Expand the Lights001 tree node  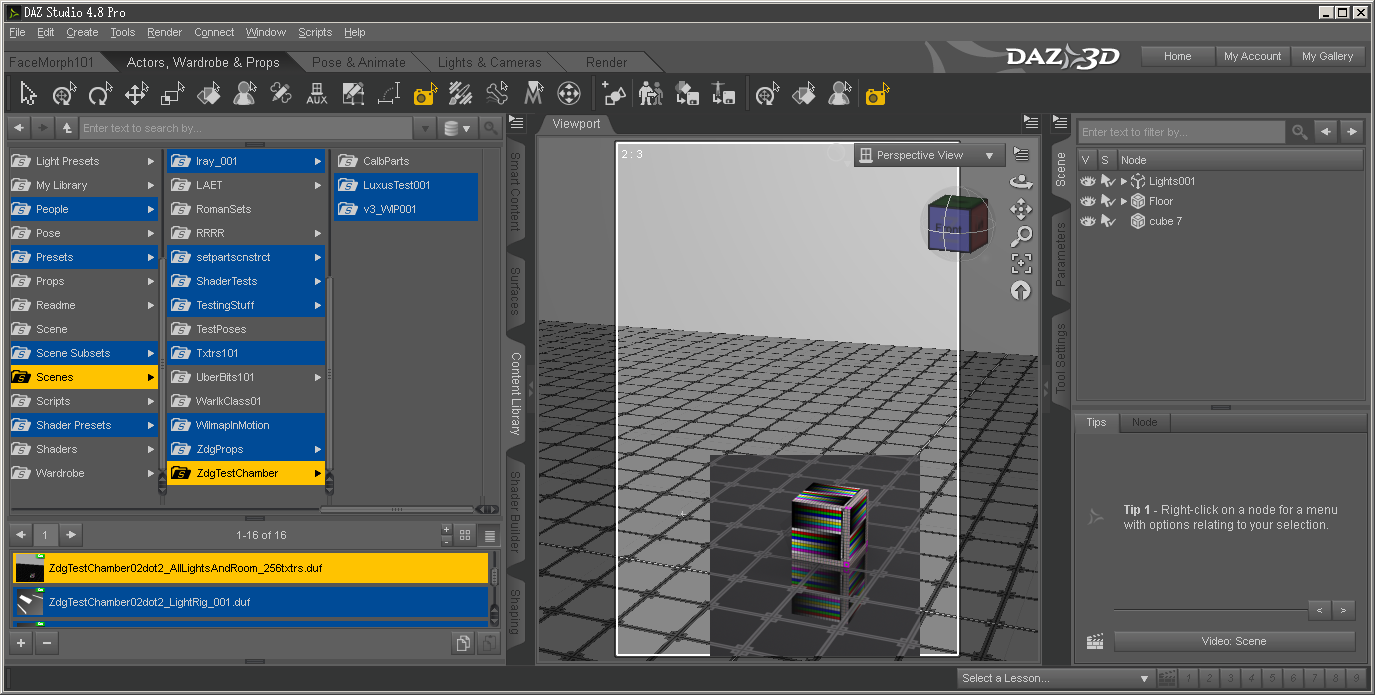(1124, 181)
